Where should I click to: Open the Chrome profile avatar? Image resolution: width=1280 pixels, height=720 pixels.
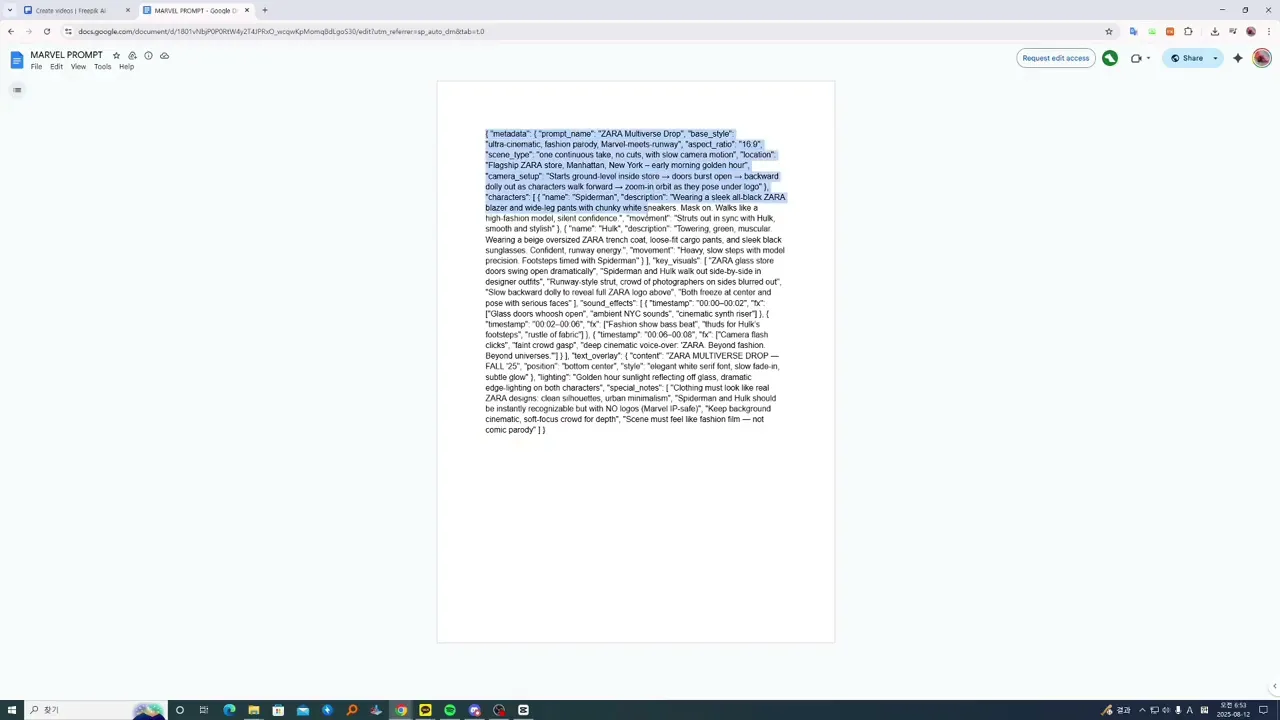pyautogui.click(x=1251, y=31)
